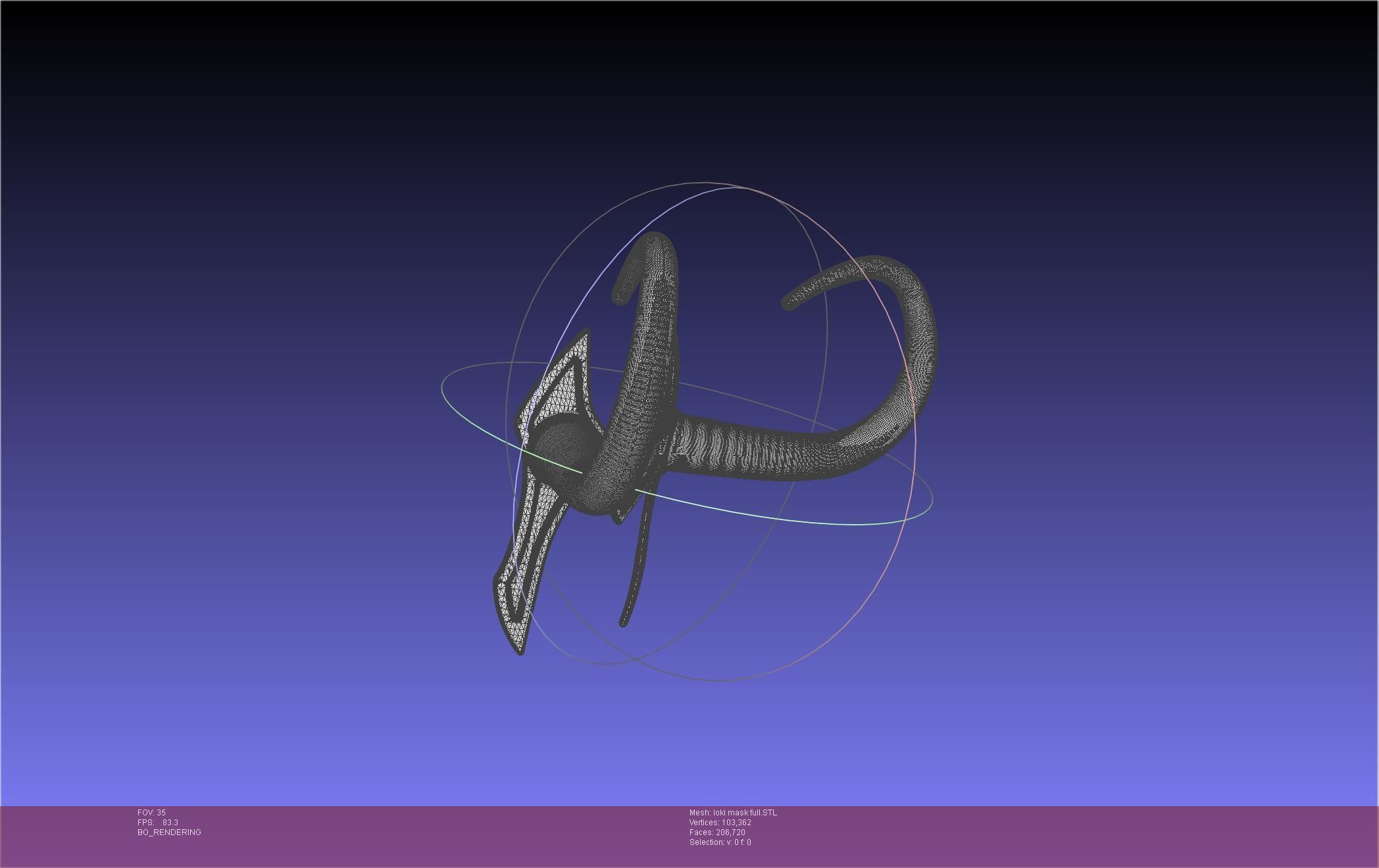Click the Selection: v: 0 f: 0 text

click(720, 842)
